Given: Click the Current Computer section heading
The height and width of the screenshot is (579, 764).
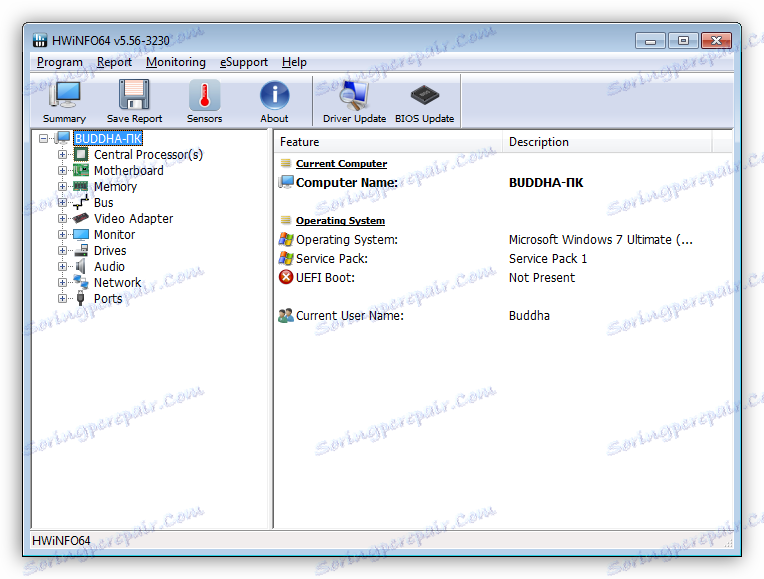Looking at the screenshot, I should coord(341,164).
